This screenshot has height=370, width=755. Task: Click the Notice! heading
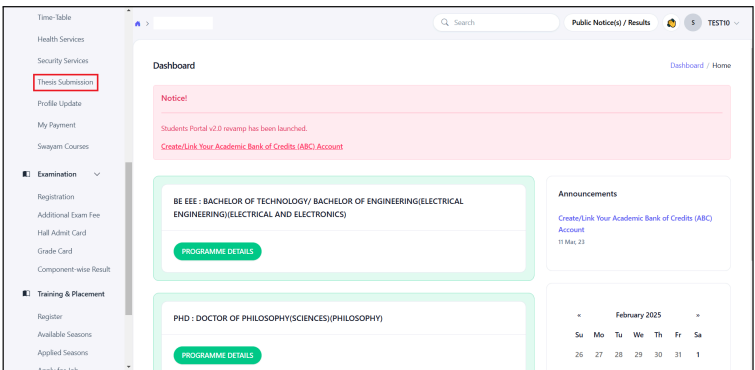(x=174, y=98)
